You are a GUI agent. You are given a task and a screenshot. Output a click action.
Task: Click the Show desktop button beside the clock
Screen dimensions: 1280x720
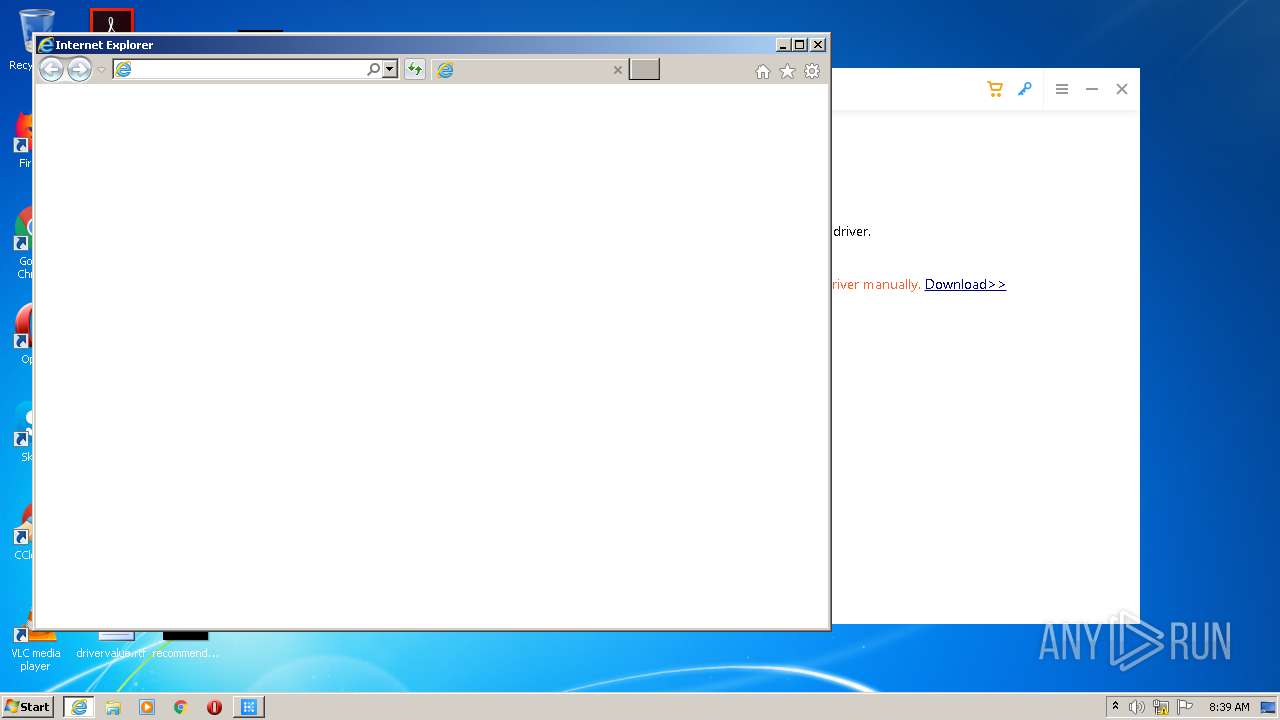pyautogui.click(x=1269, y=707)
